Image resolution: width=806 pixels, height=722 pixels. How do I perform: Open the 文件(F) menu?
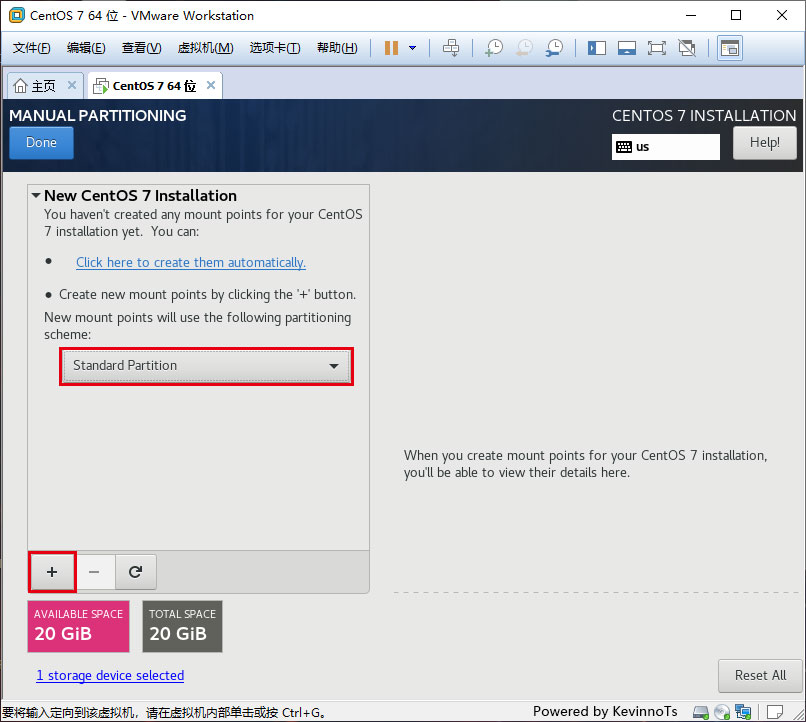coord(31,48)
